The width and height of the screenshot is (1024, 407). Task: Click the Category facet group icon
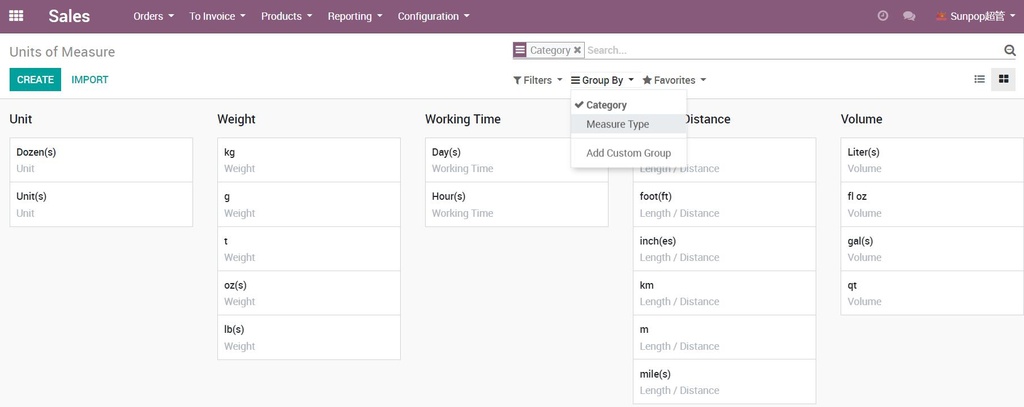(x=520, y=50)
